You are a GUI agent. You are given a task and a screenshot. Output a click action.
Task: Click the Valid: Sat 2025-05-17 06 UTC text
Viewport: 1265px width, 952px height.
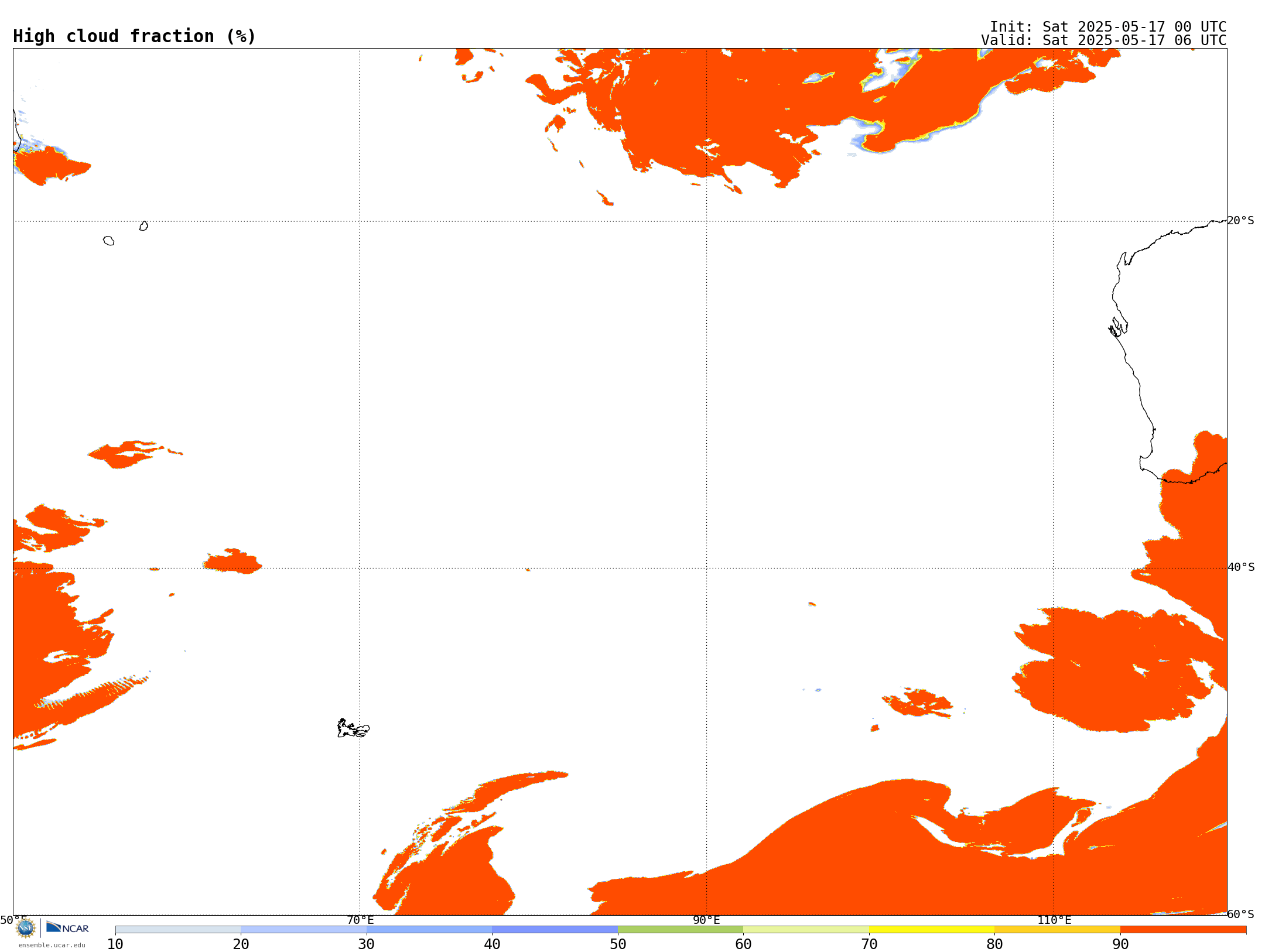pos(1104,40)
